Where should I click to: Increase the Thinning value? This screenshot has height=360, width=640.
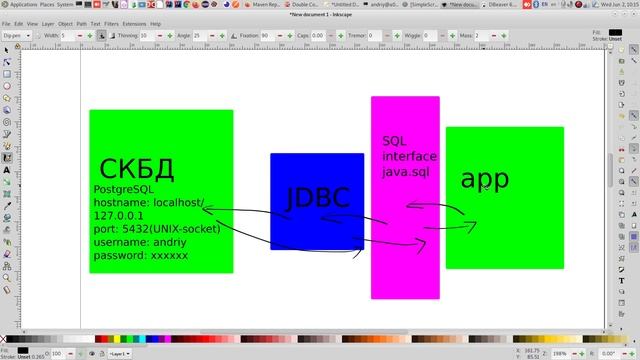(x=170, y=36)
